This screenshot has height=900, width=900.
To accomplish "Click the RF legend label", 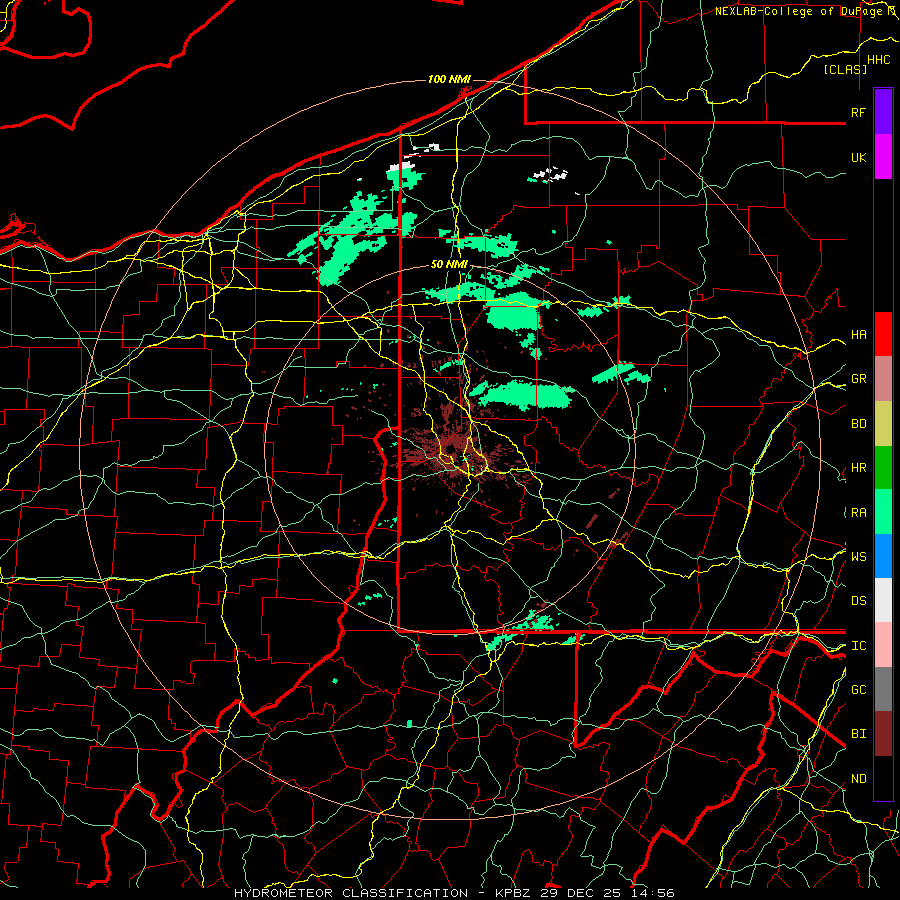I will (x=858, y=112).
